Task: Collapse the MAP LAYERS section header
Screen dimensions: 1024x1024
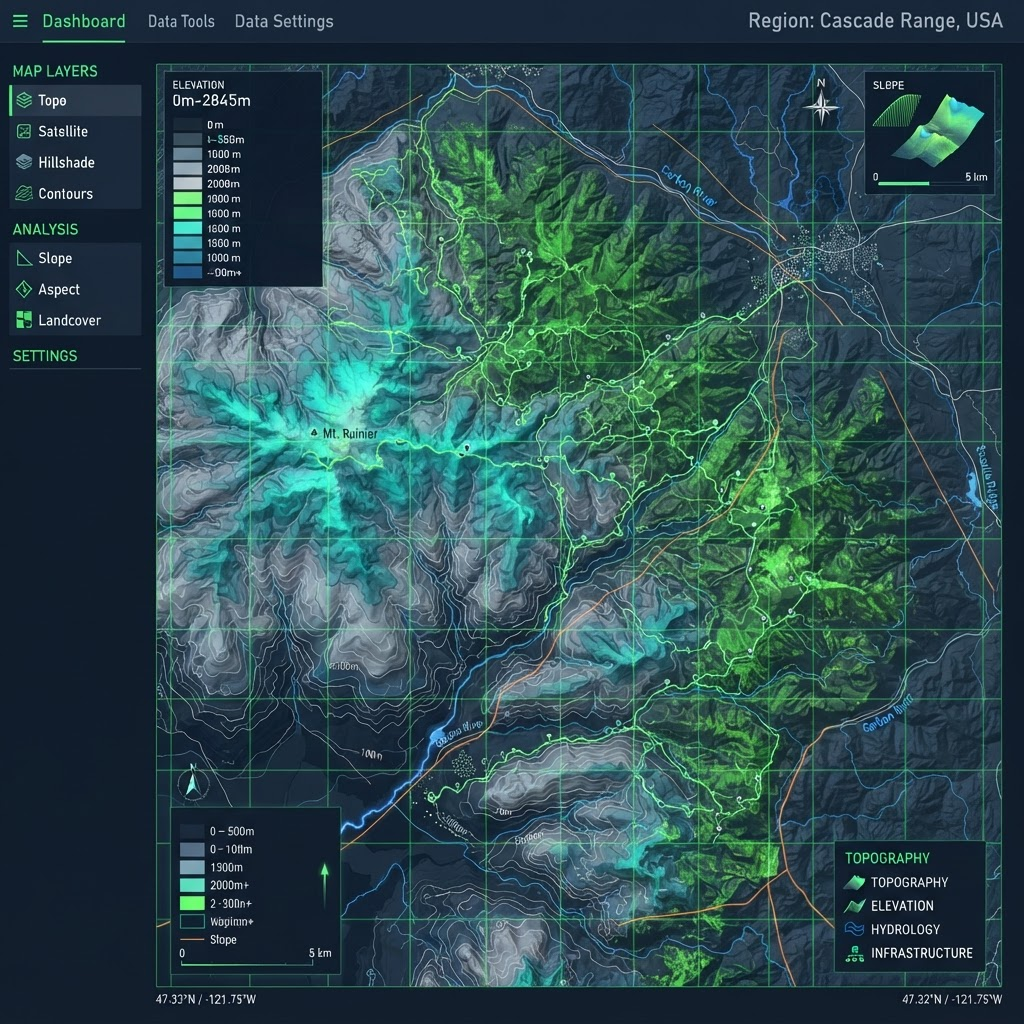Action: pyautogui.click(x=55, y=71)
